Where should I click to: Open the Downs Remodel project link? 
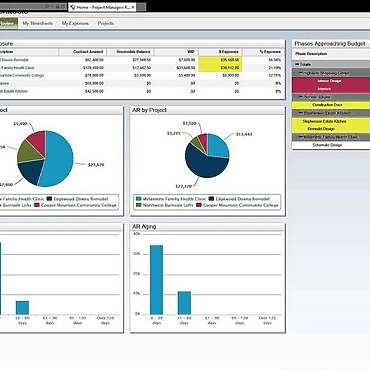[15, 60]
